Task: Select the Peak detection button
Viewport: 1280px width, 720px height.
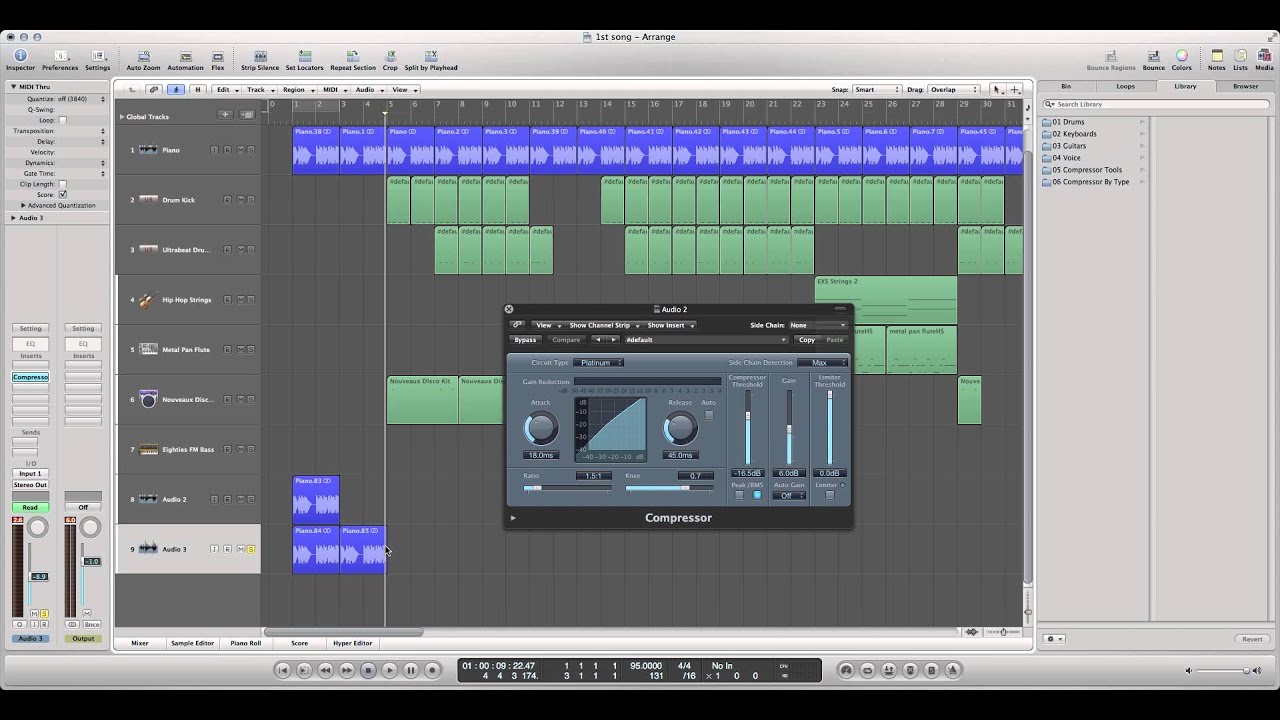Action: [739, 495]
